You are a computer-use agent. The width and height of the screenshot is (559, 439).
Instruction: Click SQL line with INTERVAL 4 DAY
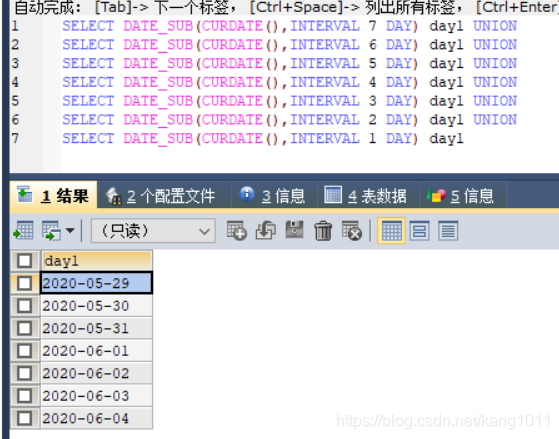coord(289,82)
